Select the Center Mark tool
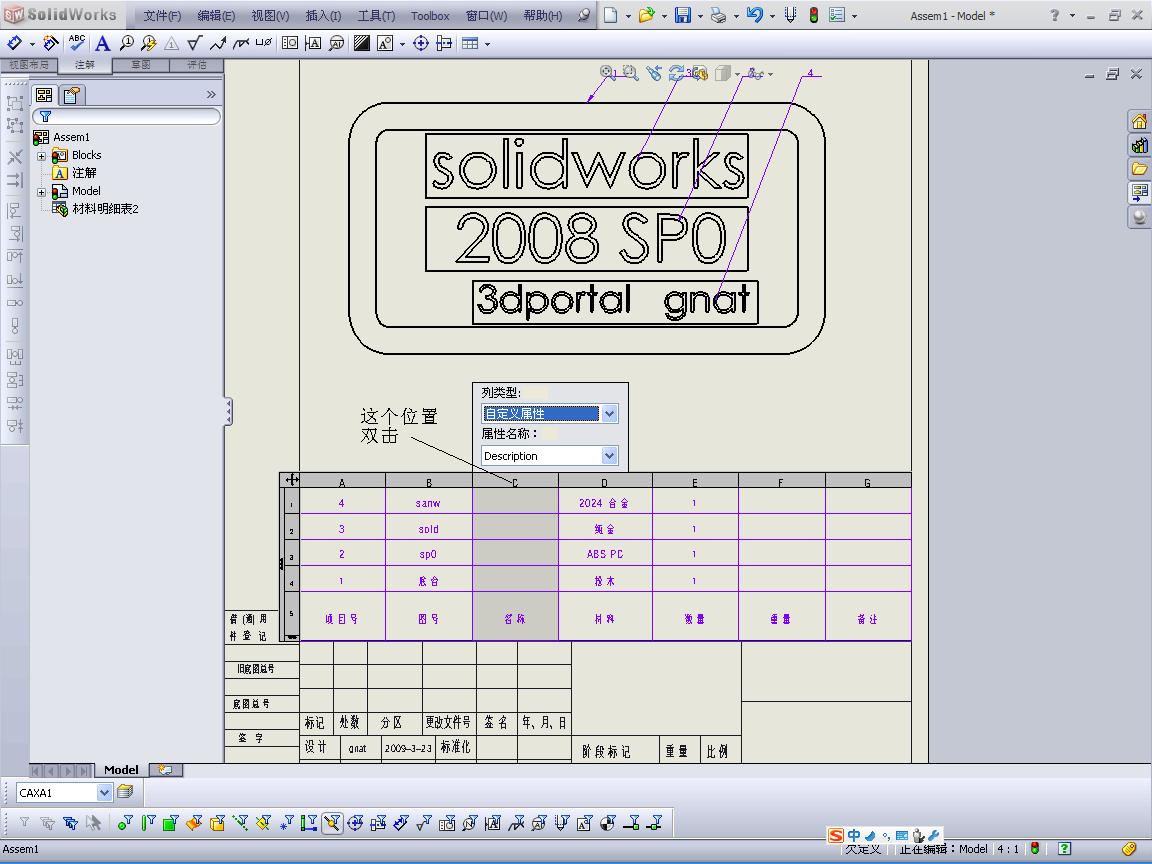Screen dimensions: 1152x864 point(421,44)
